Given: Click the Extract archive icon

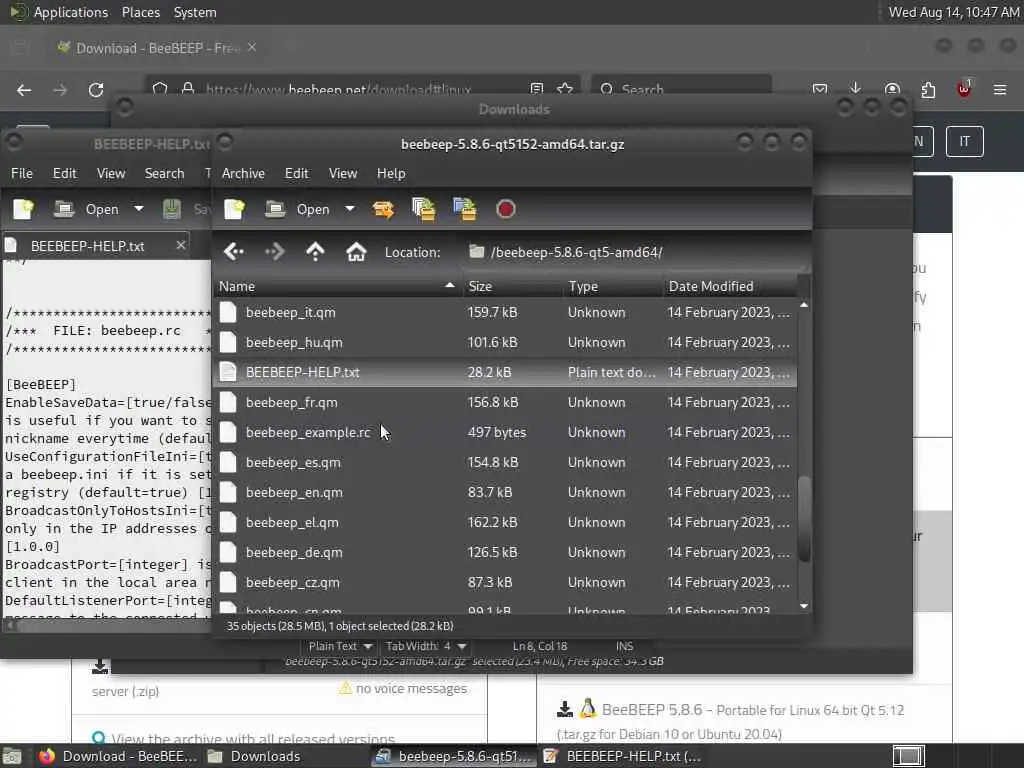Looking at the screenshot, I should pos(383,209).
